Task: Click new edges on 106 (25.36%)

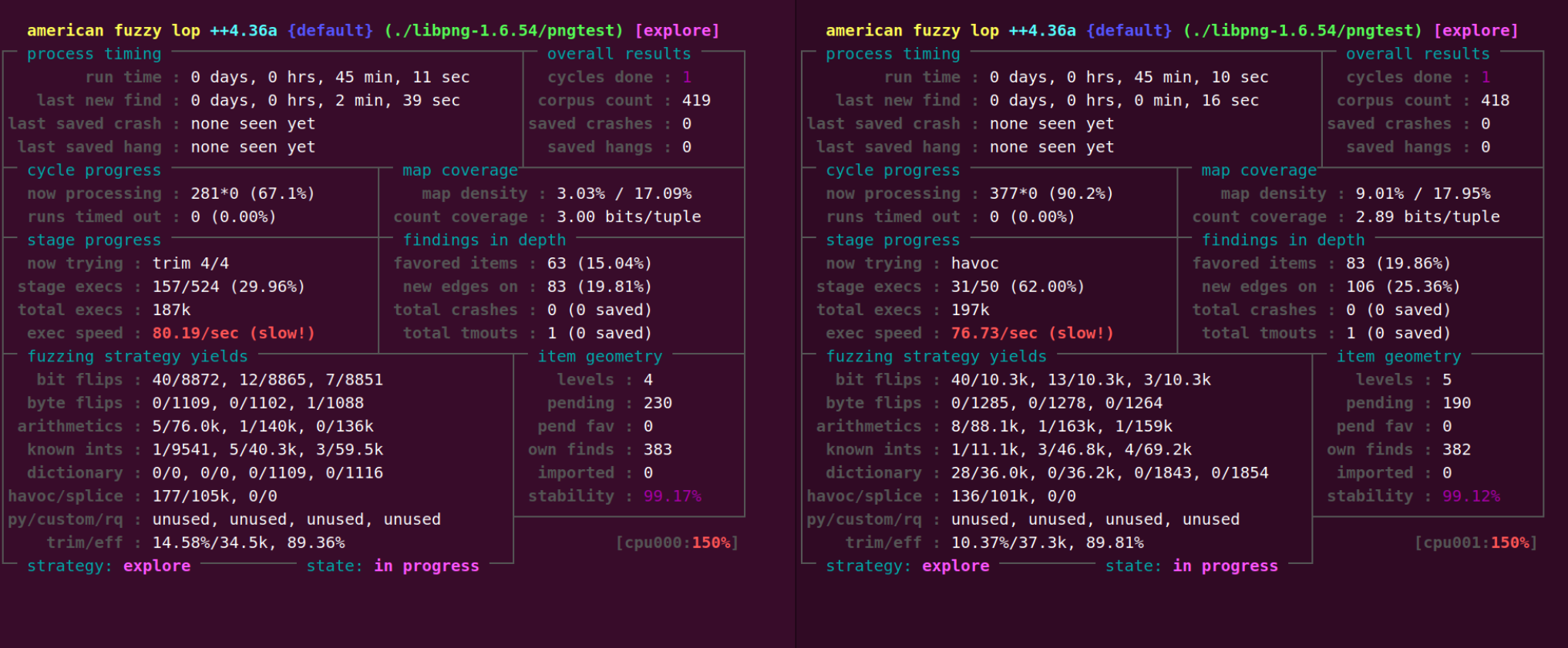Action: (x=1403, y=287)
